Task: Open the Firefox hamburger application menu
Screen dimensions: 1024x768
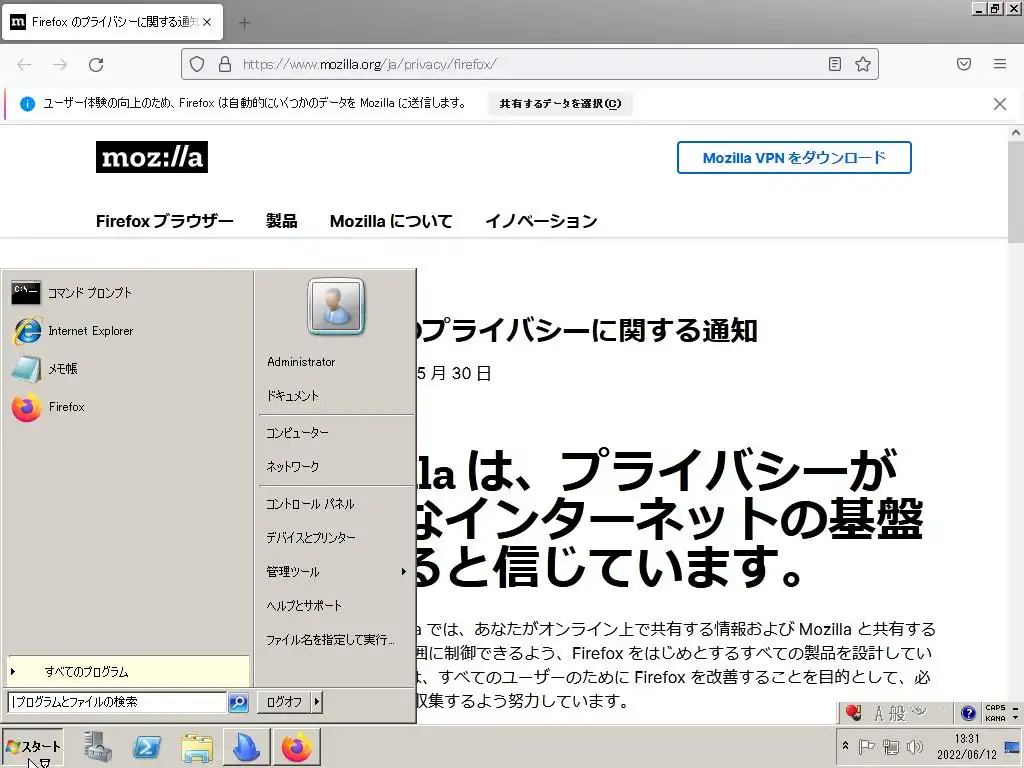Action: tap(1000, 64)
